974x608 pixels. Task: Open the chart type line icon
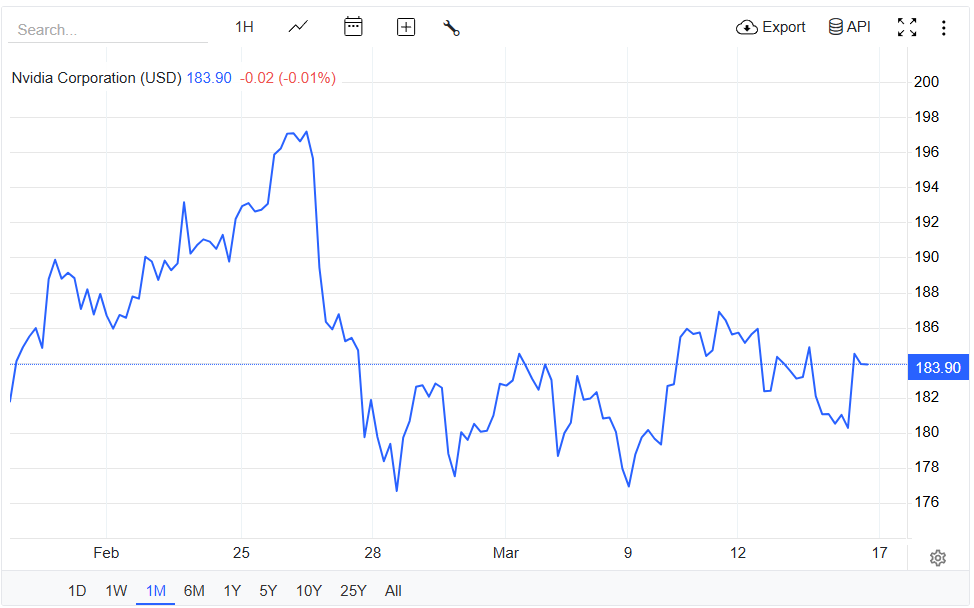(298, 27)
